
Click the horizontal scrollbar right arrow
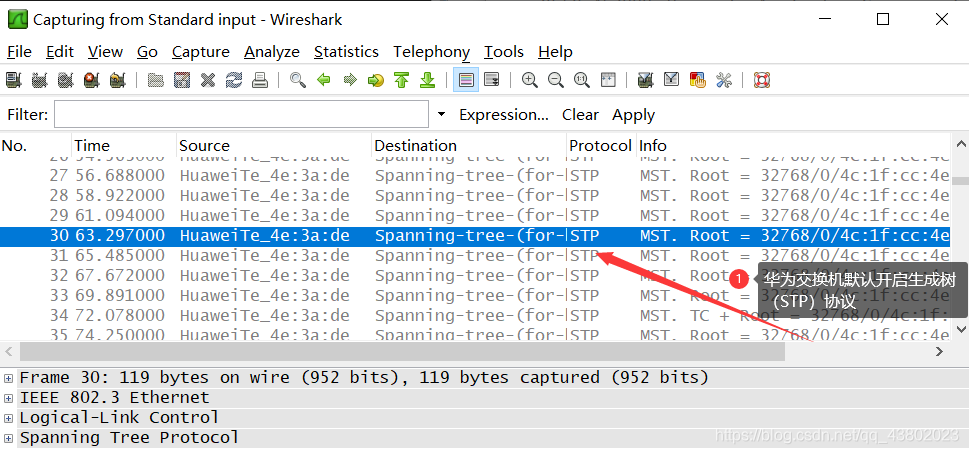coord(940,351)
